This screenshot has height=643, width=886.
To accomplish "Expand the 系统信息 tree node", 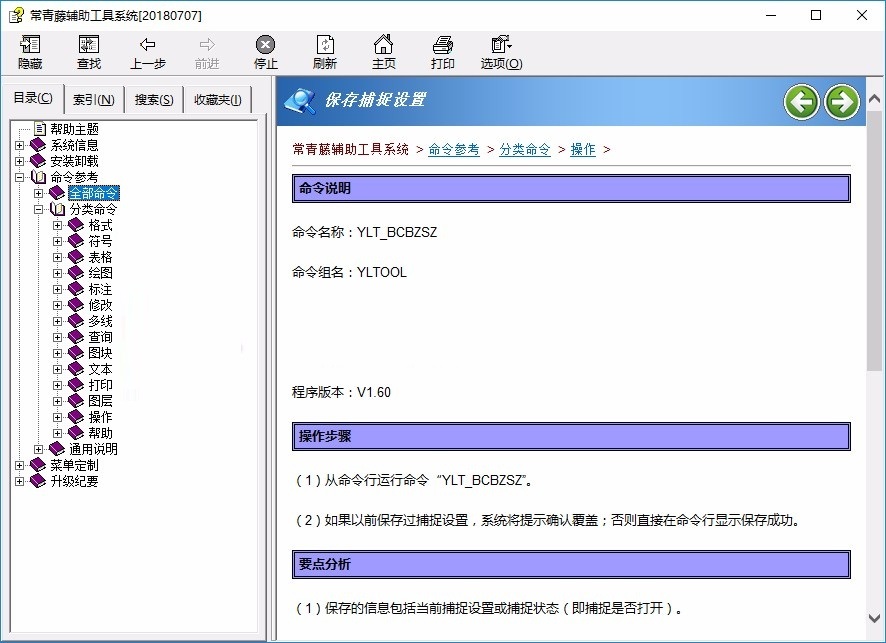I will coord(20,145).
